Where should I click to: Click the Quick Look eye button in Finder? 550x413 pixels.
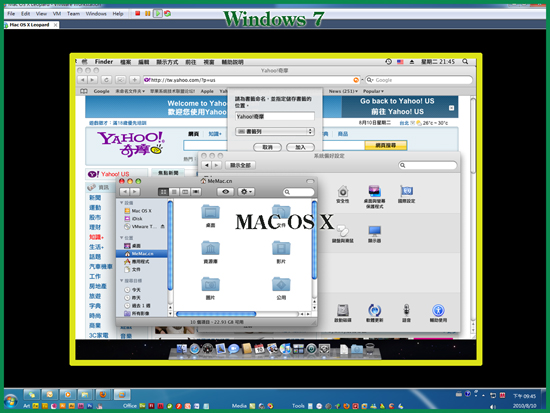(226, 192)
